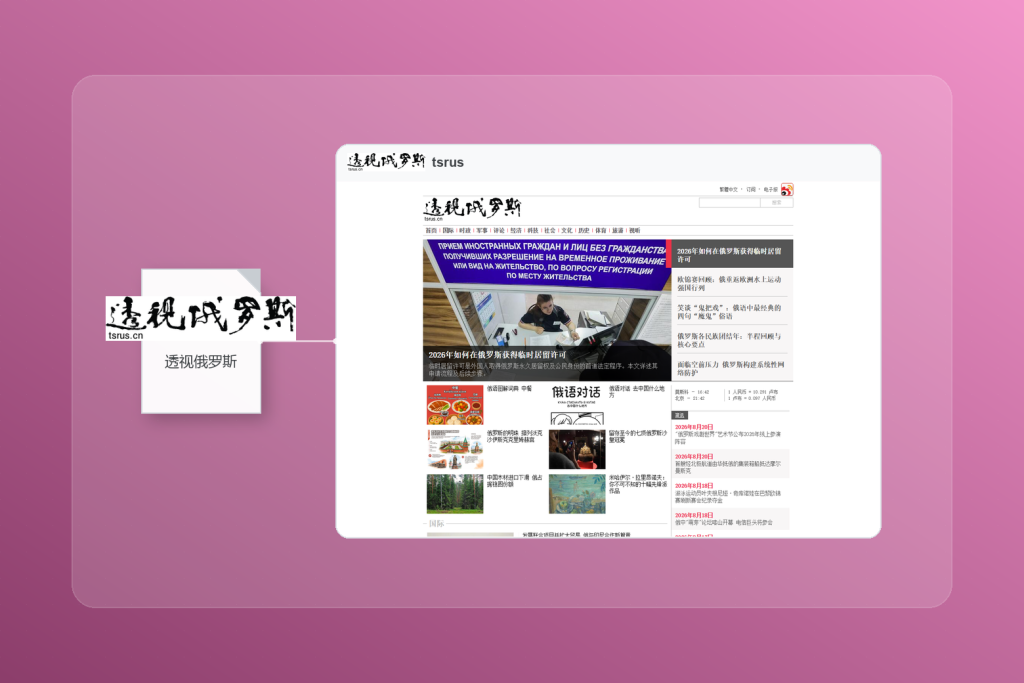Open the 社会 navigation item
1024x683 pixels.
[x=550, y=230]
